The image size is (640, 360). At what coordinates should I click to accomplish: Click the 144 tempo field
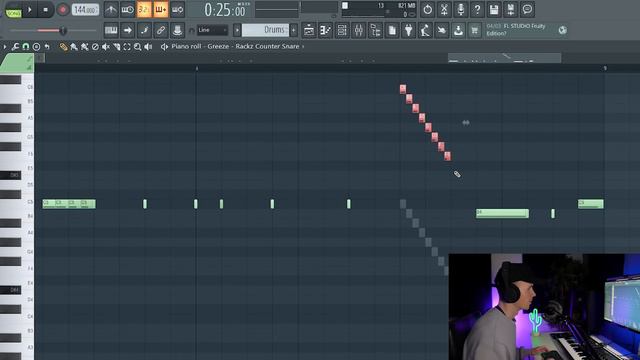(x=85, y=9)
